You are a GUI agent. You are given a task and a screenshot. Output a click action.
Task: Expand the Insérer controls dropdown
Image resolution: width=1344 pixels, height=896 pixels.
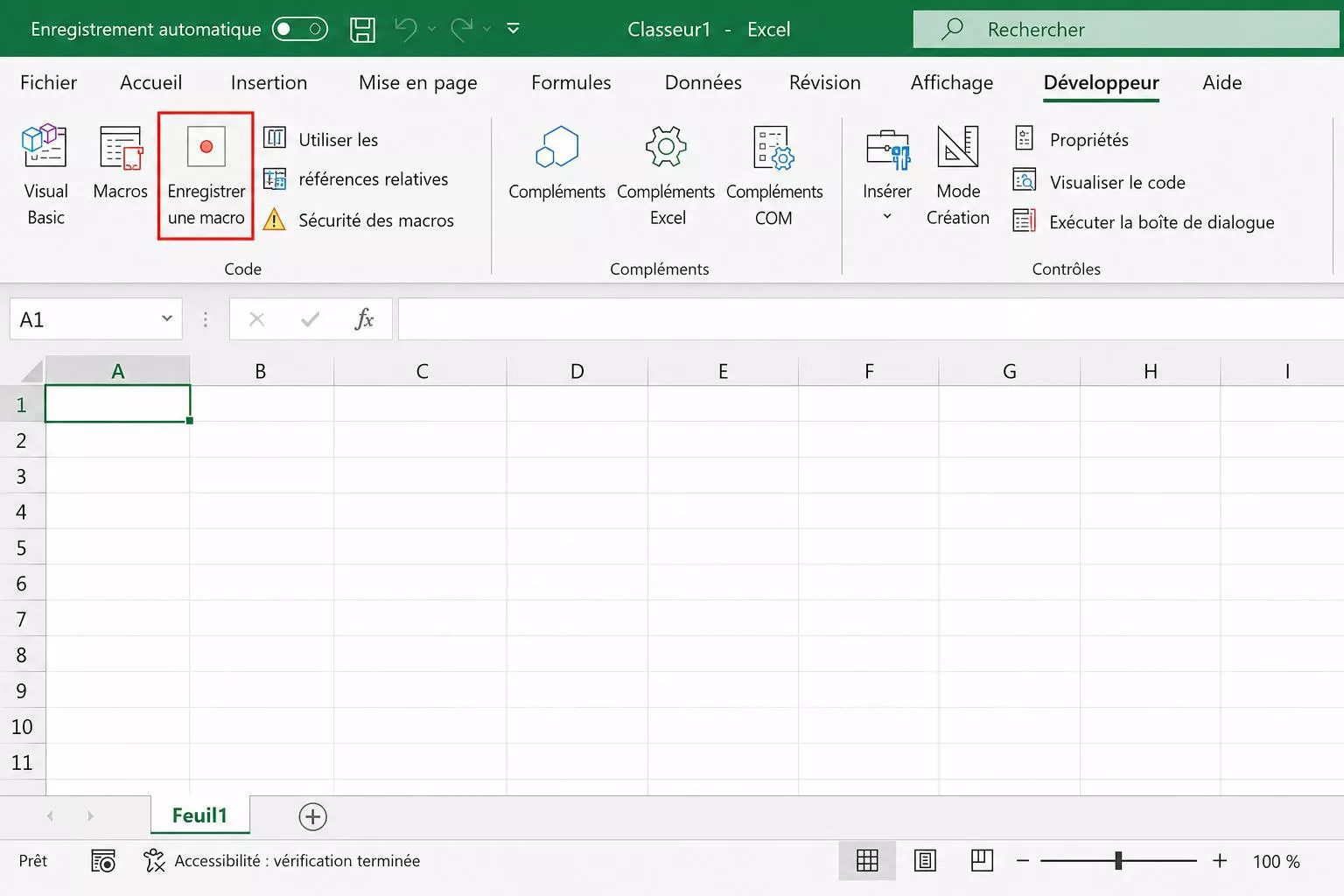[x=886, y=216]
